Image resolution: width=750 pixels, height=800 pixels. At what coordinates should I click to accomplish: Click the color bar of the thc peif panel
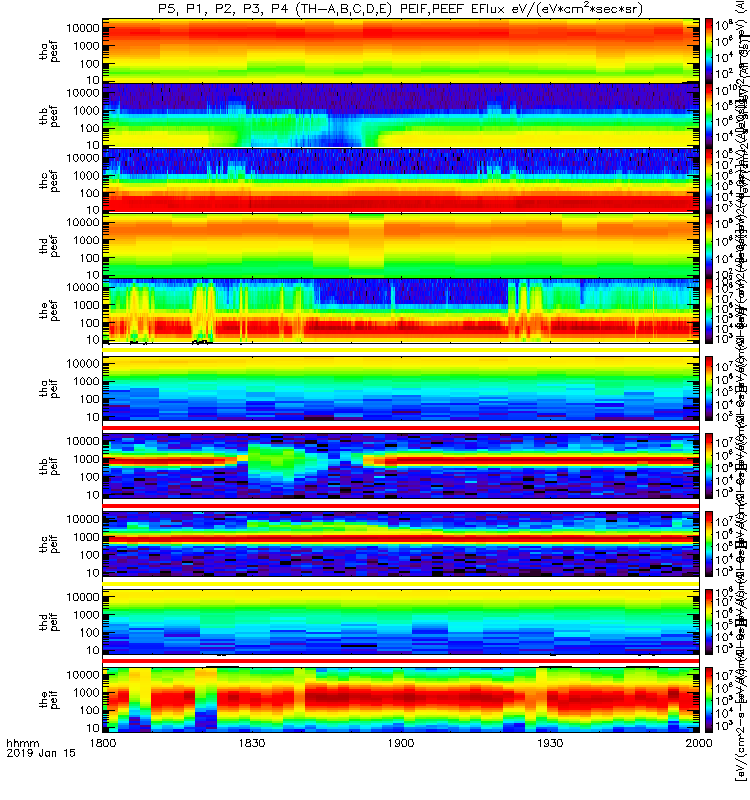point(709,544)
